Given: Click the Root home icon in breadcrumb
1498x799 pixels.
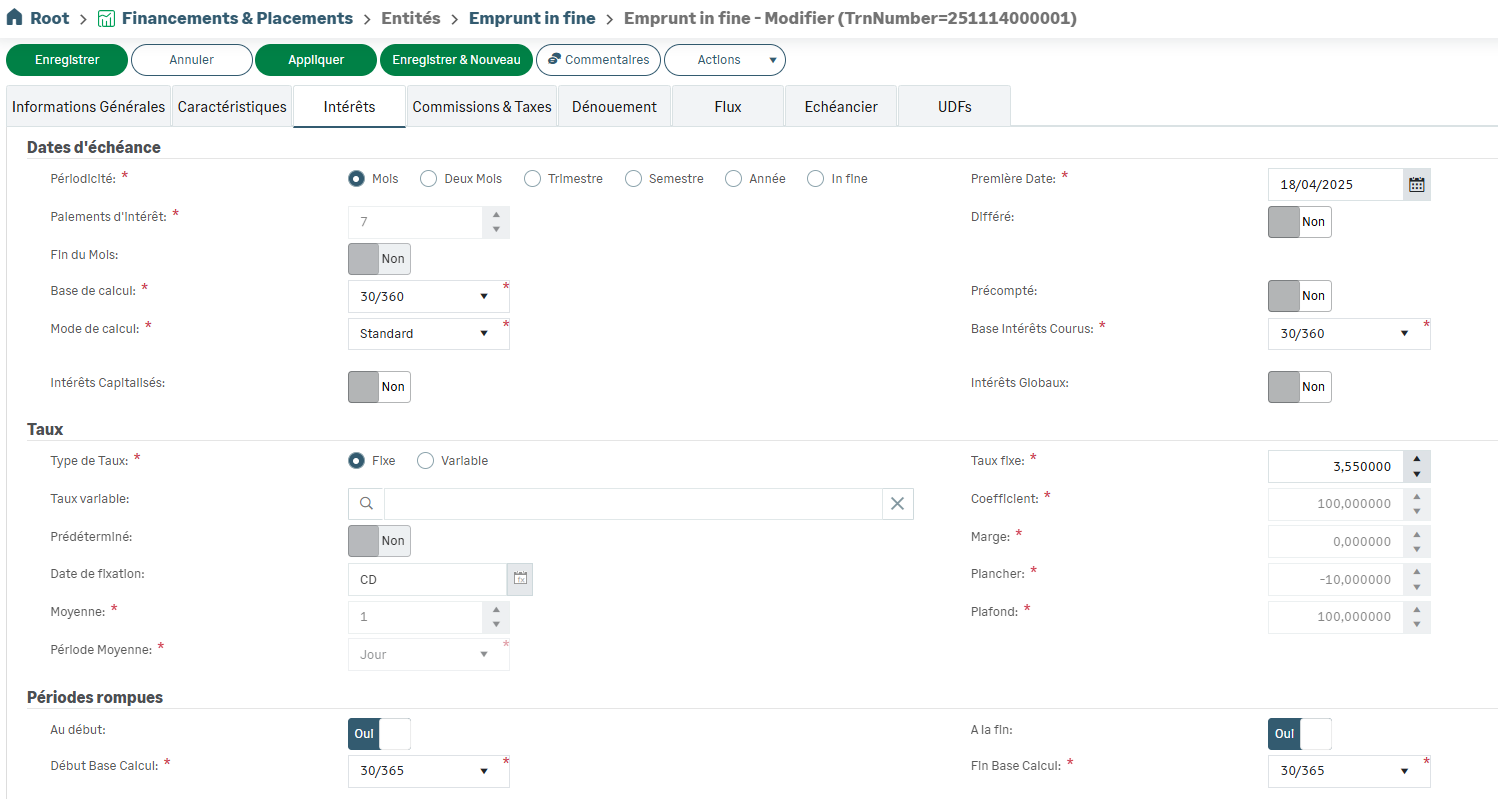Looking at the screenshot, I should 15,18.
